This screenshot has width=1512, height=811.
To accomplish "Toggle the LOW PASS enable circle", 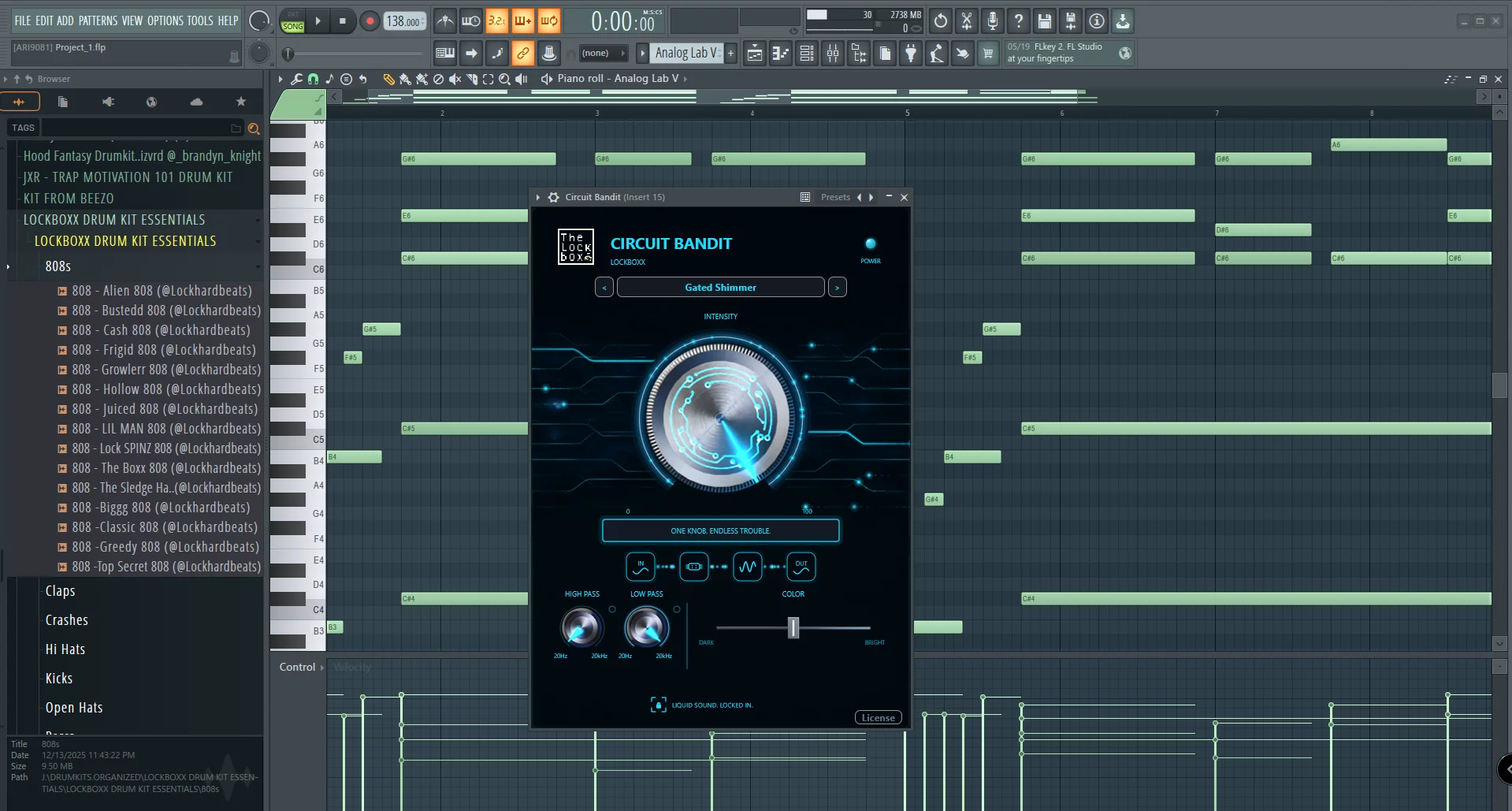I will [x=677, y=609].
